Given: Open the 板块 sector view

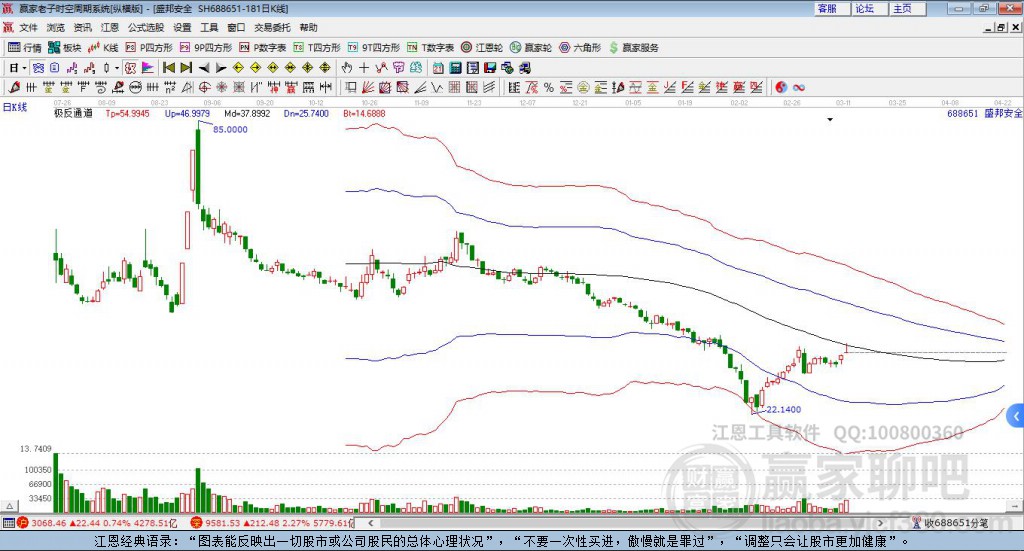Looking at the screenshot, I should pos(64,48).
